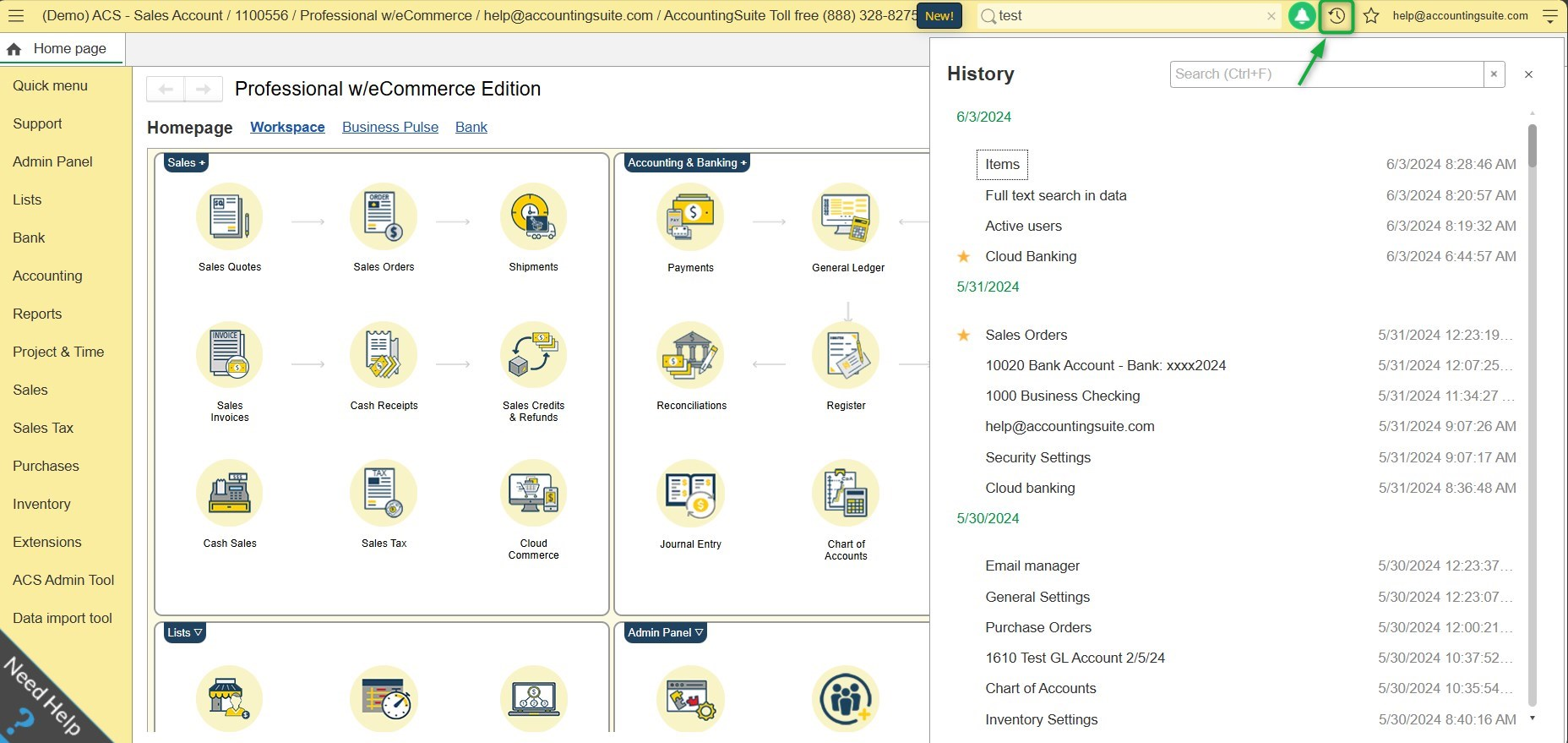The height and width of the screenshot is (743, 1568).
Task: Open the Shipments icon
Action: pos(533,217)
